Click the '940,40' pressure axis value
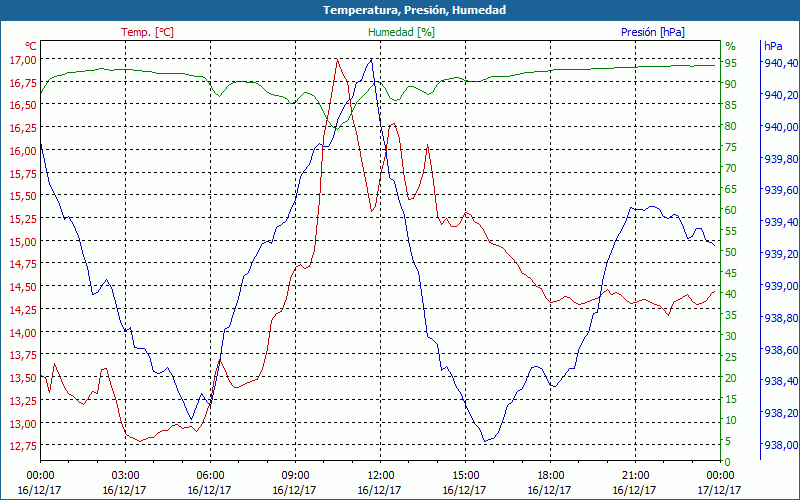This screenshot has width=800, height=500. [x=779, y=63]
